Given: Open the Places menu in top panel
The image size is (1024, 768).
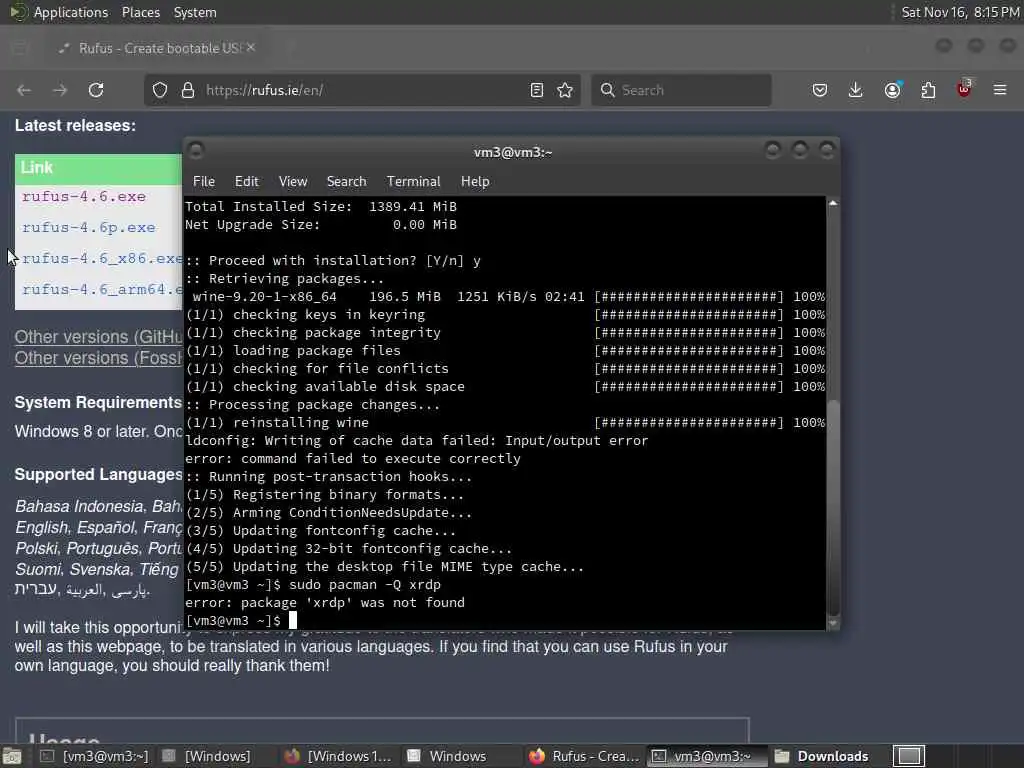Looking at the screenshot, I should coord(140,12).
